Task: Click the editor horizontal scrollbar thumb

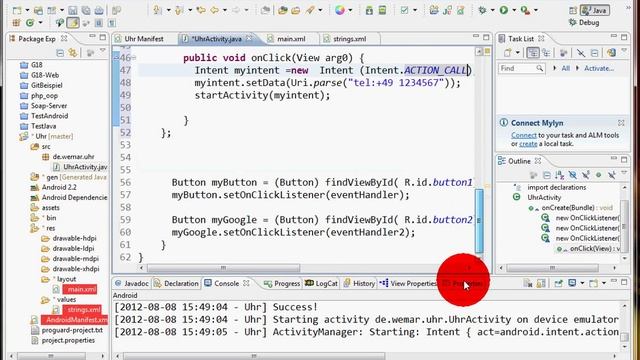Action: point(223,268)
